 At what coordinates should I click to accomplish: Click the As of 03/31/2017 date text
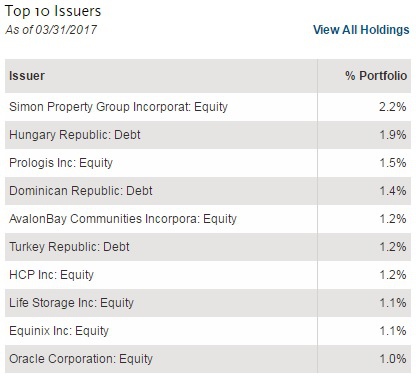51,30
